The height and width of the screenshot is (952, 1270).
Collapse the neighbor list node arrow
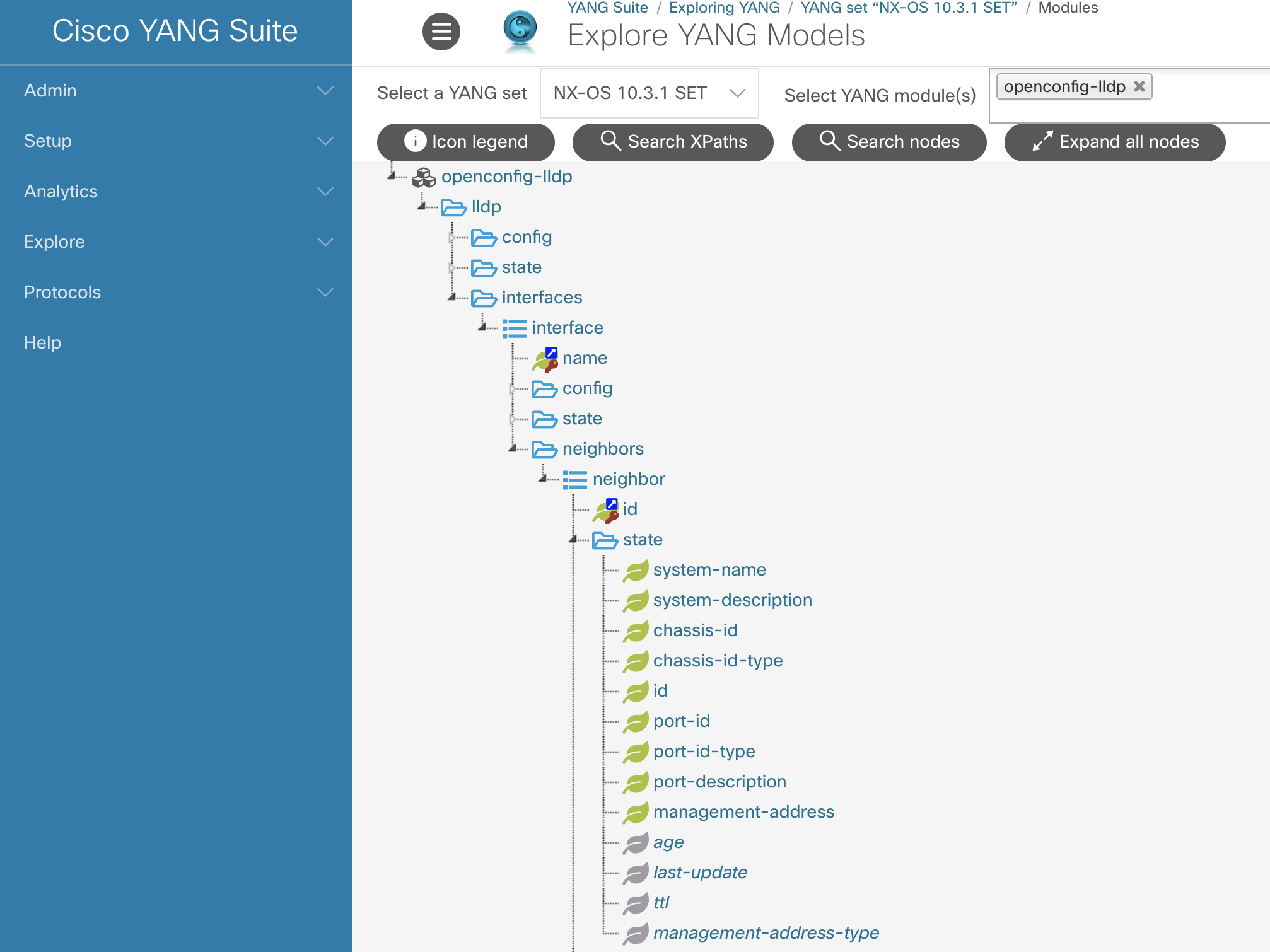tap(543, 479)
